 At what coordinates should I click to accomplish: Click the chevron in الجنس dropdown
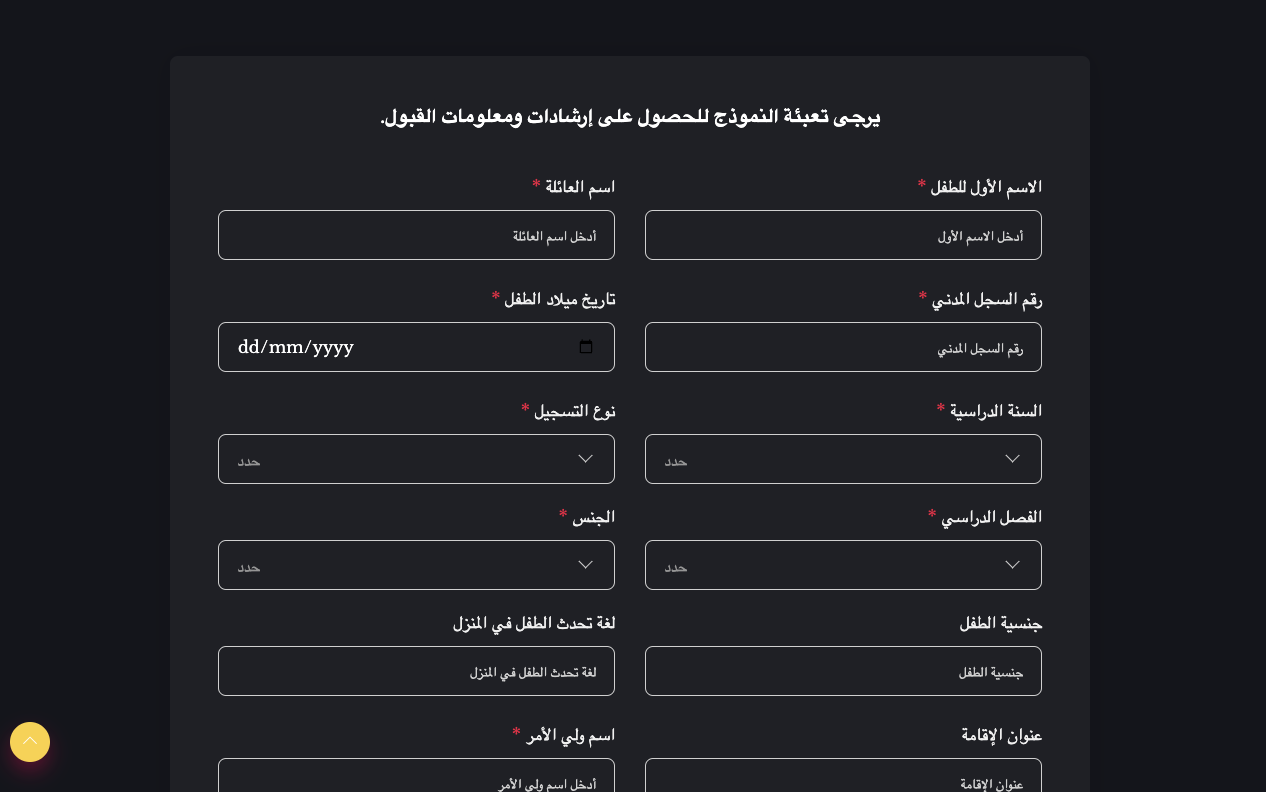tap(585, 565)
